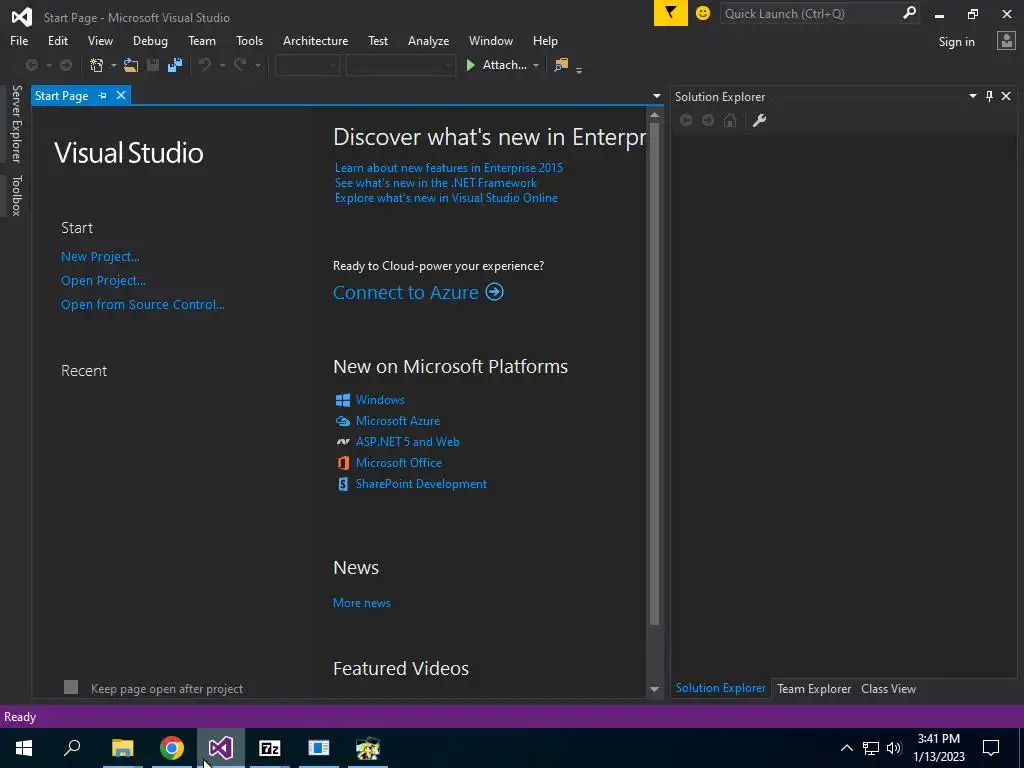Open 7-Zip from the taskbar
The image size is (1024, 768).
(270, 748)
